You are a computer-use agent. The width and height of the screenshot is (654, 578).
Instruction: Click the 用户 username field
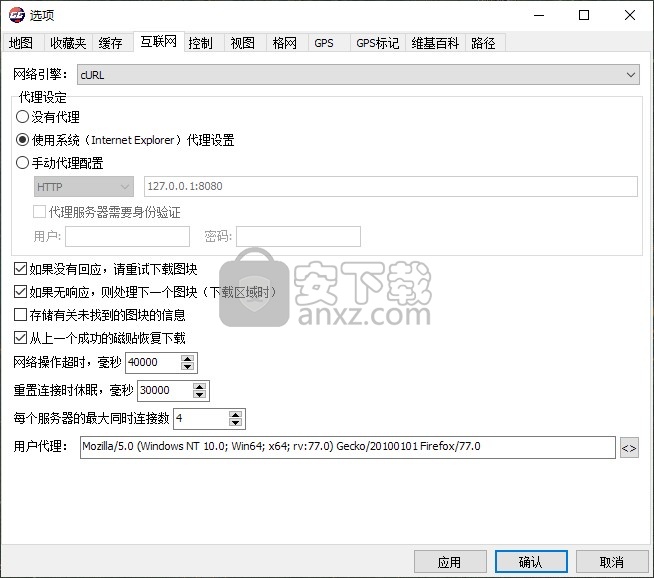pyautogui.click(x=127, y=236)
